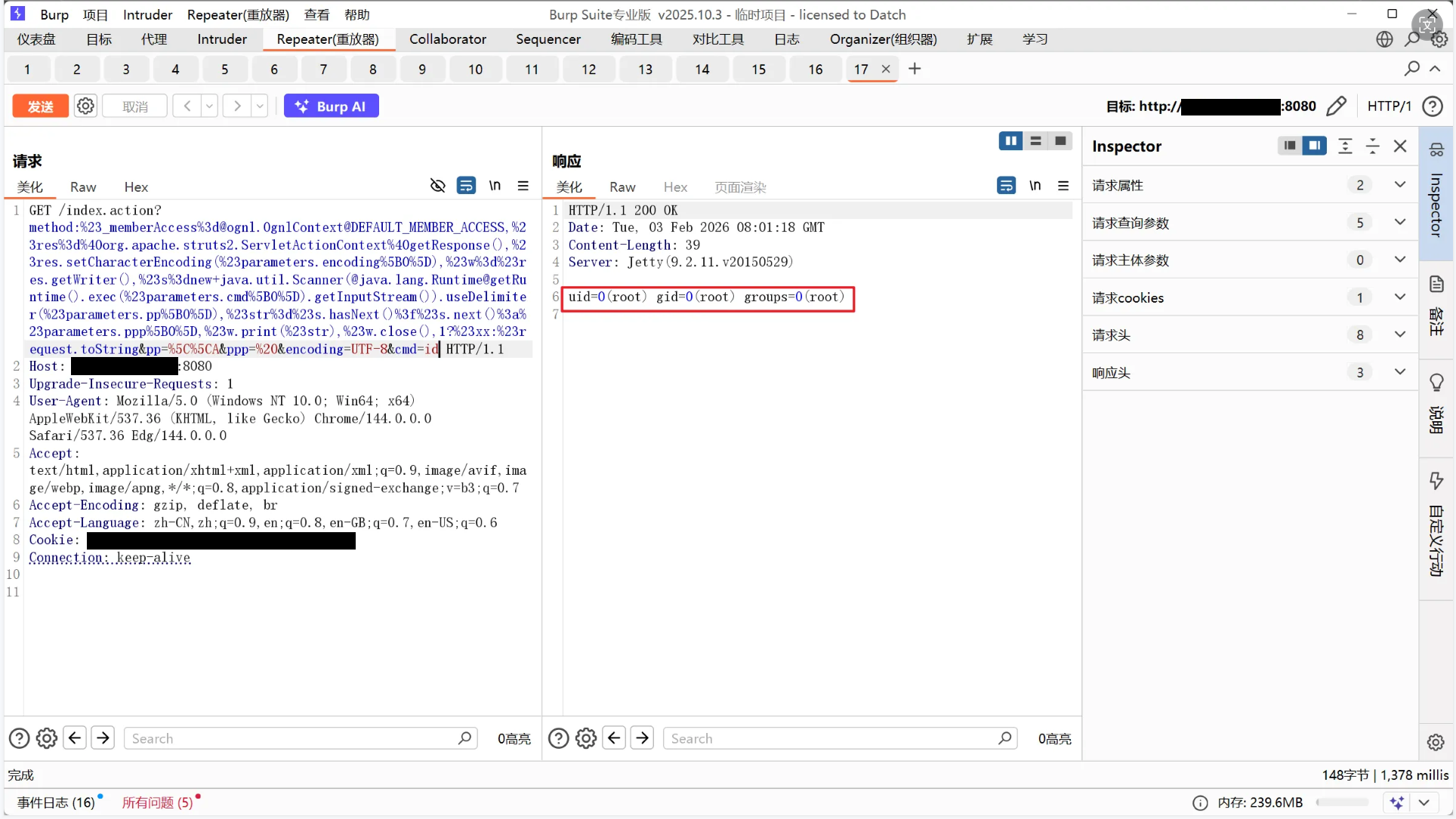1456x819 pixels.
Task: Expand the 请求cookies section
Action: tap(1251, 297)
